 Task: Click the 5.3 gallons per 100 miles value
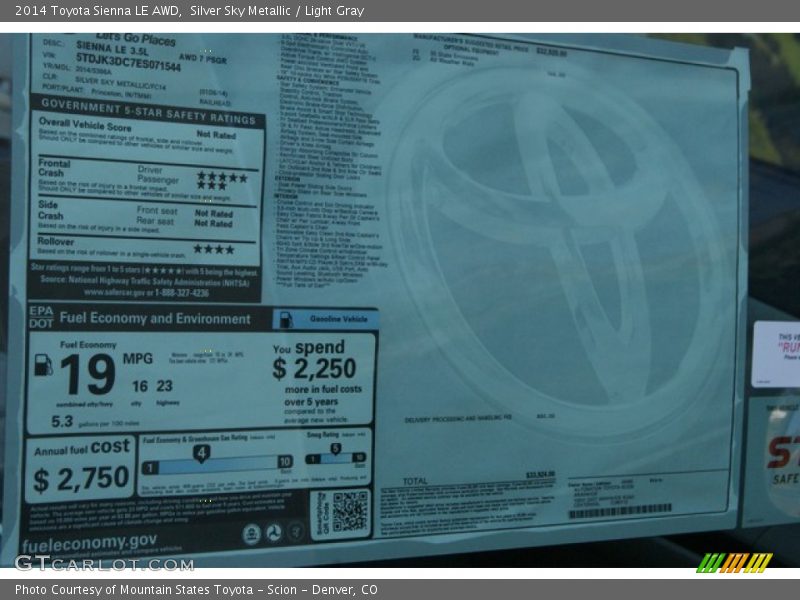click(62, 421)
